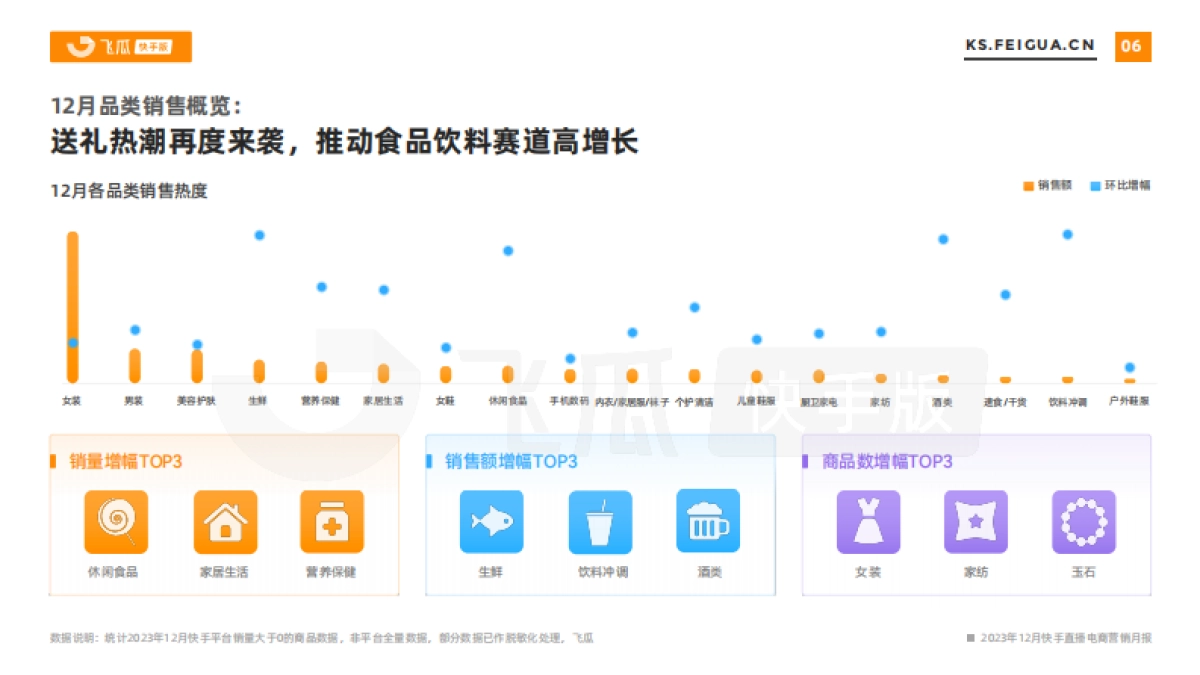The width and height of the screenshot is (1200, 675).
Task: Click the 营养保健 medicine kit icon
Action: pos(331,520)
